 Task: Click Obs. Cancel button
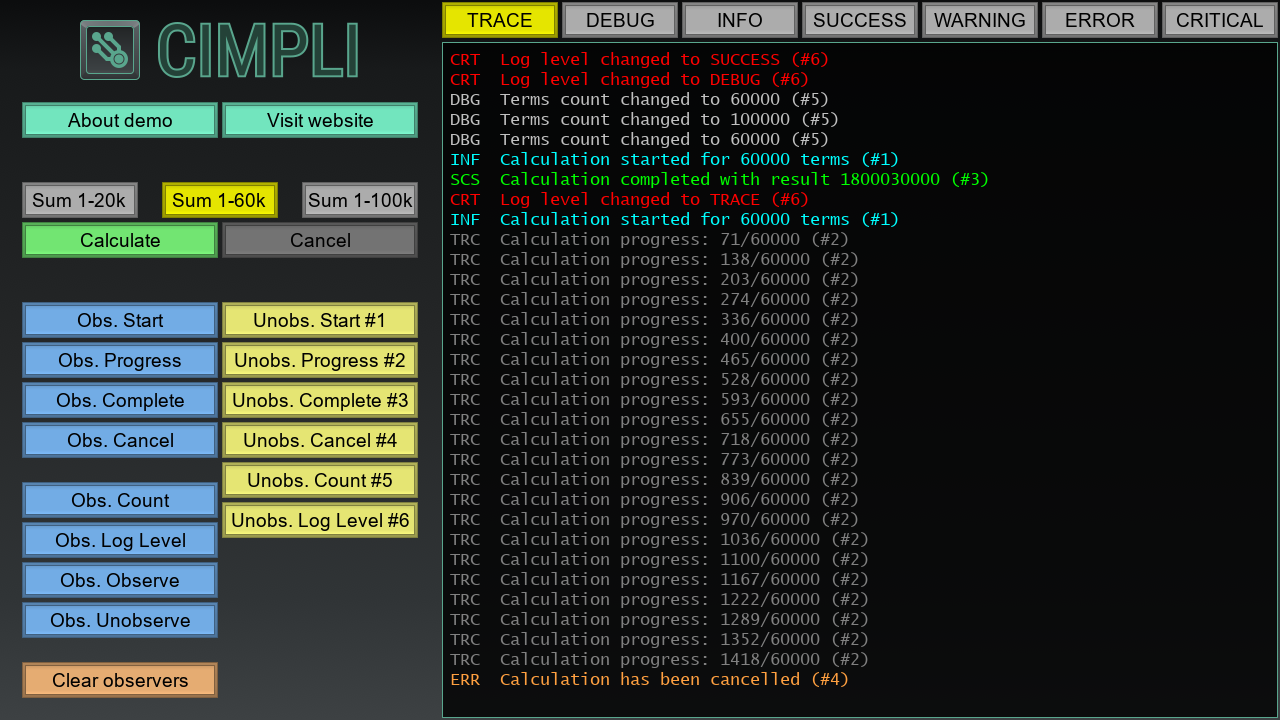[120, 440]
